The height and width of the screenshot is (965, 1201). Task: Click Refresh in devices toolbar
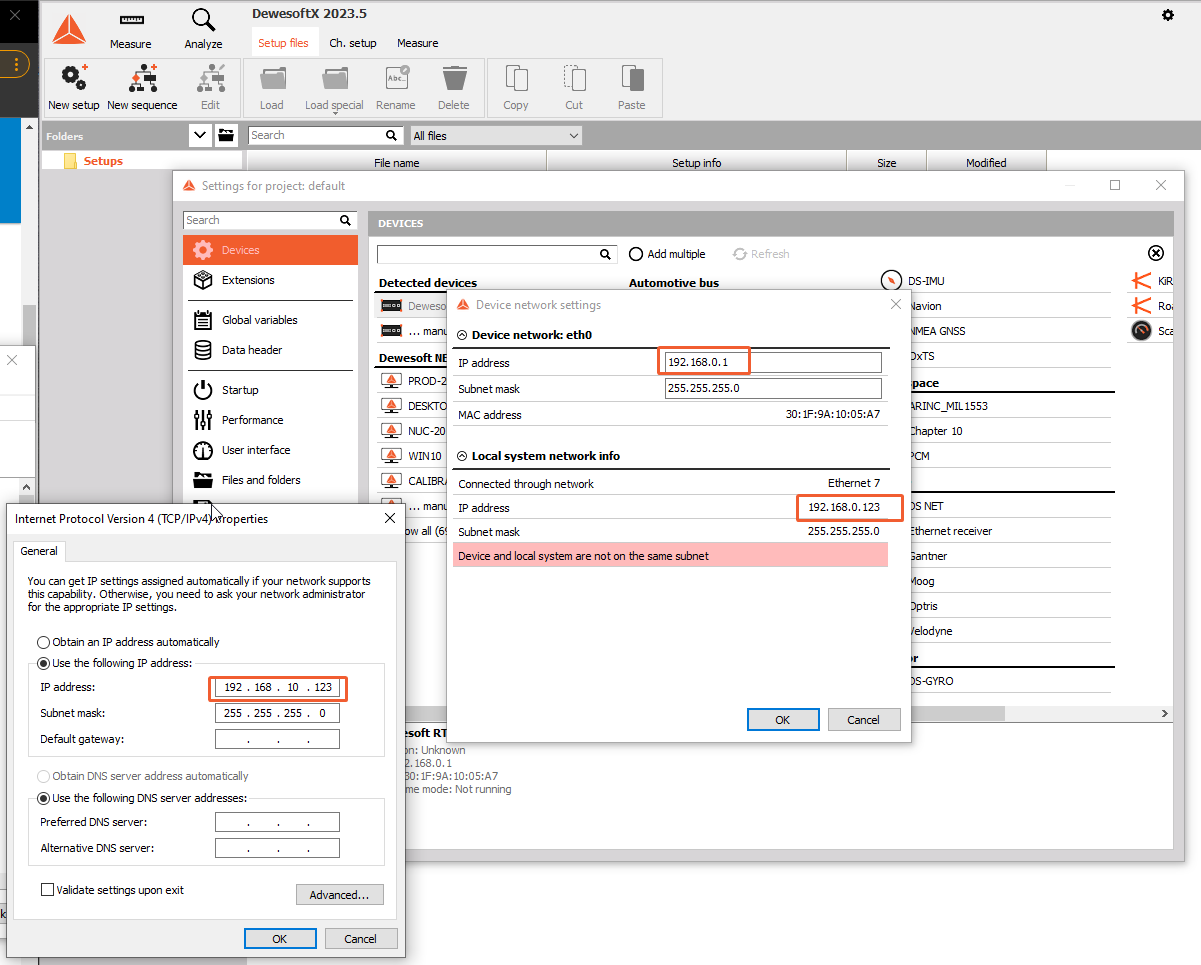click(761, 254)
